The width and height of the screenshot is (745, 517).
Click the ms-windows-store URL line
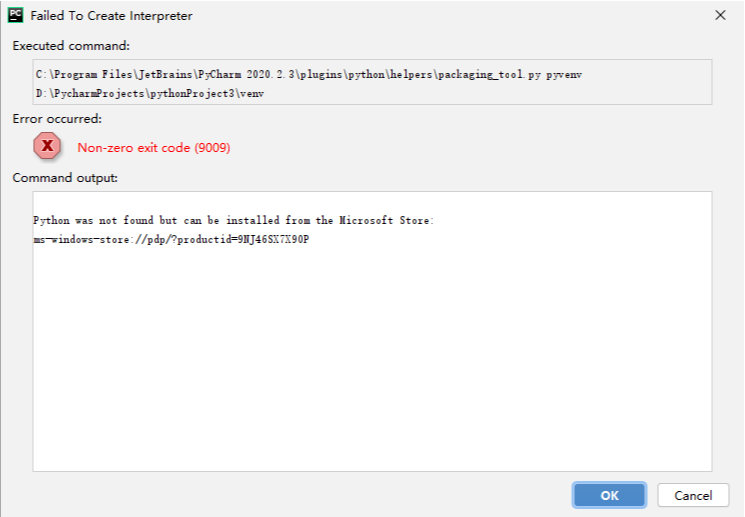click(171, 240)
